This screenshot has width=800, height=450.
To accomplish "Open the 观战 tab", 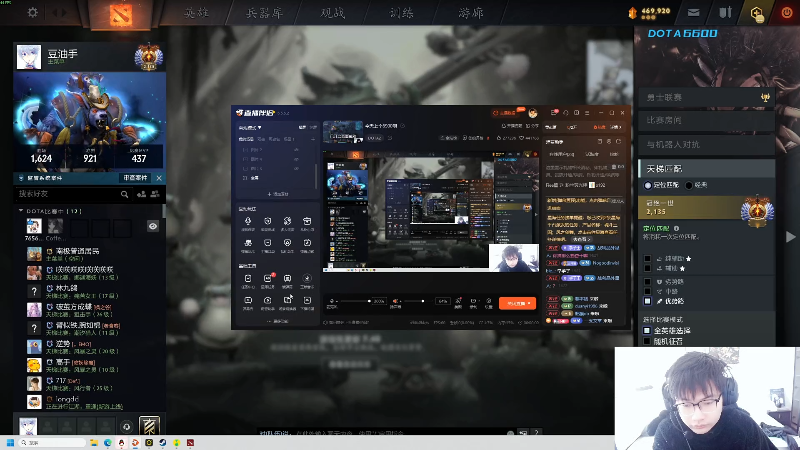I will [x=333, y=13].
